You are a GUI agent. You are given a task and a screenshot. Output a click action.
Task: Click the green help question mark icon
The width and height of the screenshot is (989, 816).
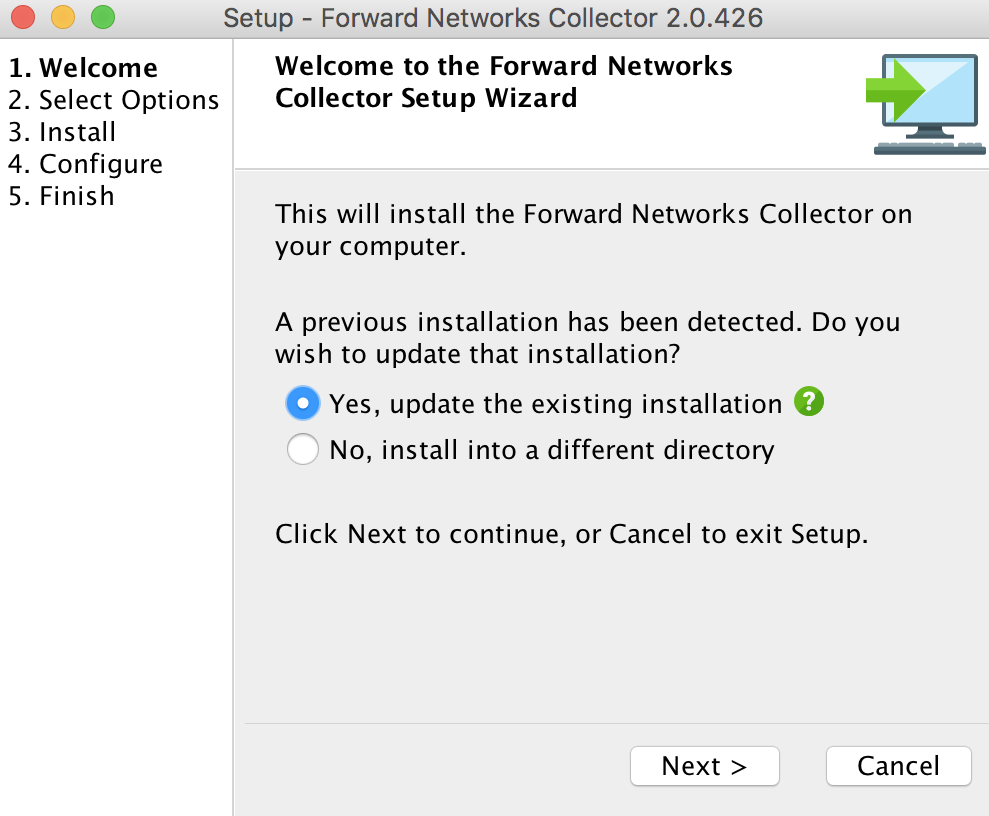pyautogui.click(x=809, y=402)
